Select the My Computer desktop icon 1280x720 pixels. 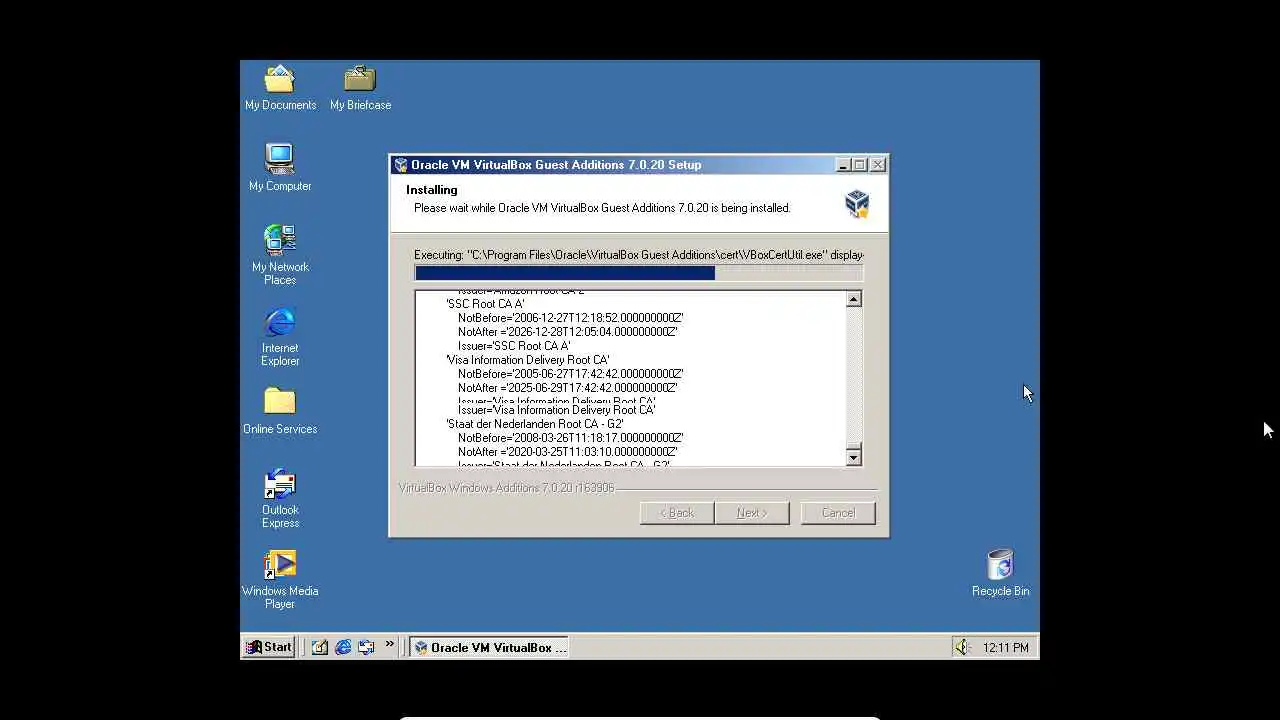pyautogui.click(x=280, y=168)
